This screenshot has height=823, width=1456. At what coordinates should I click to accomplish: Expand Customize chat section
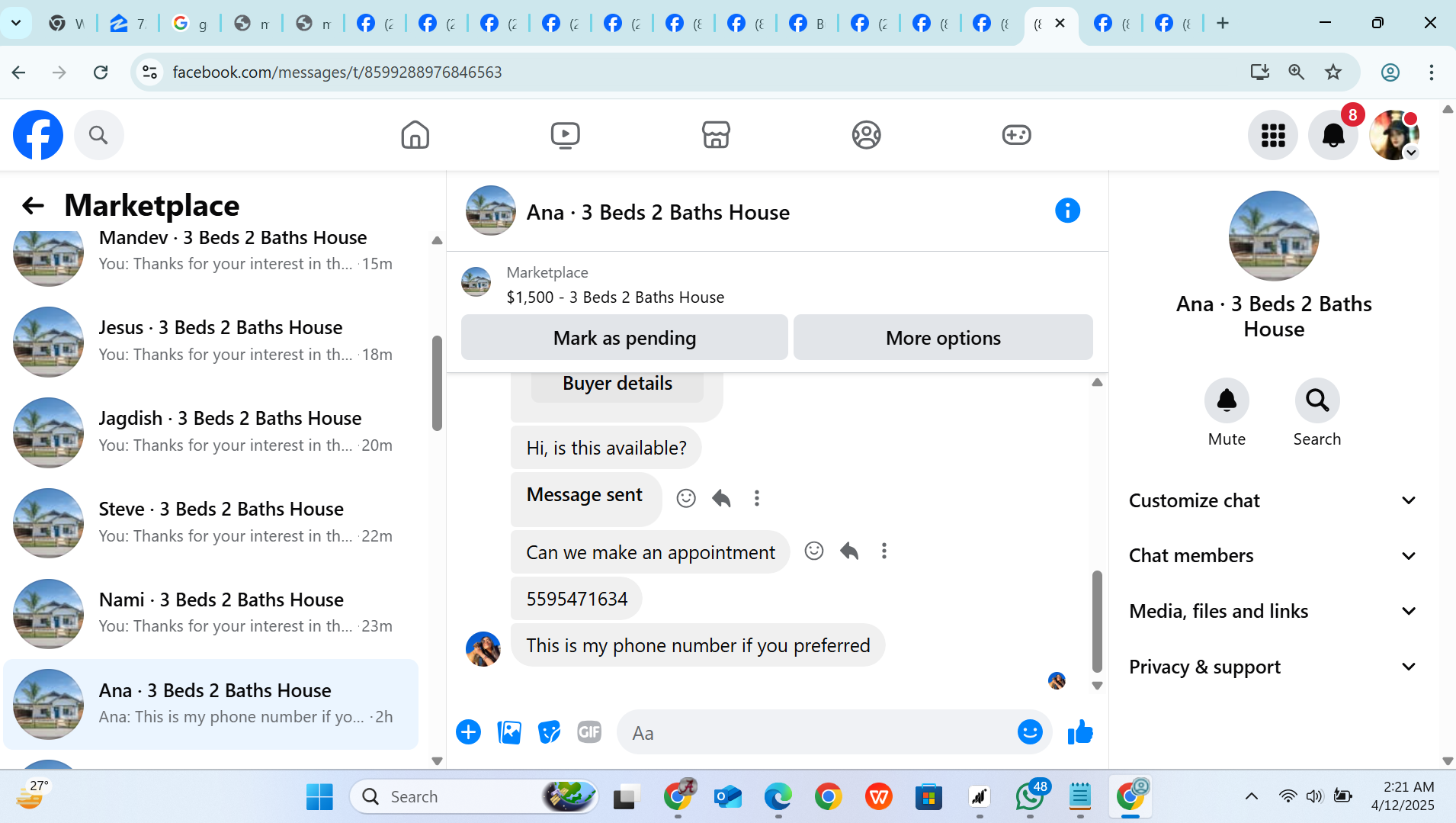coord(1273,500)
